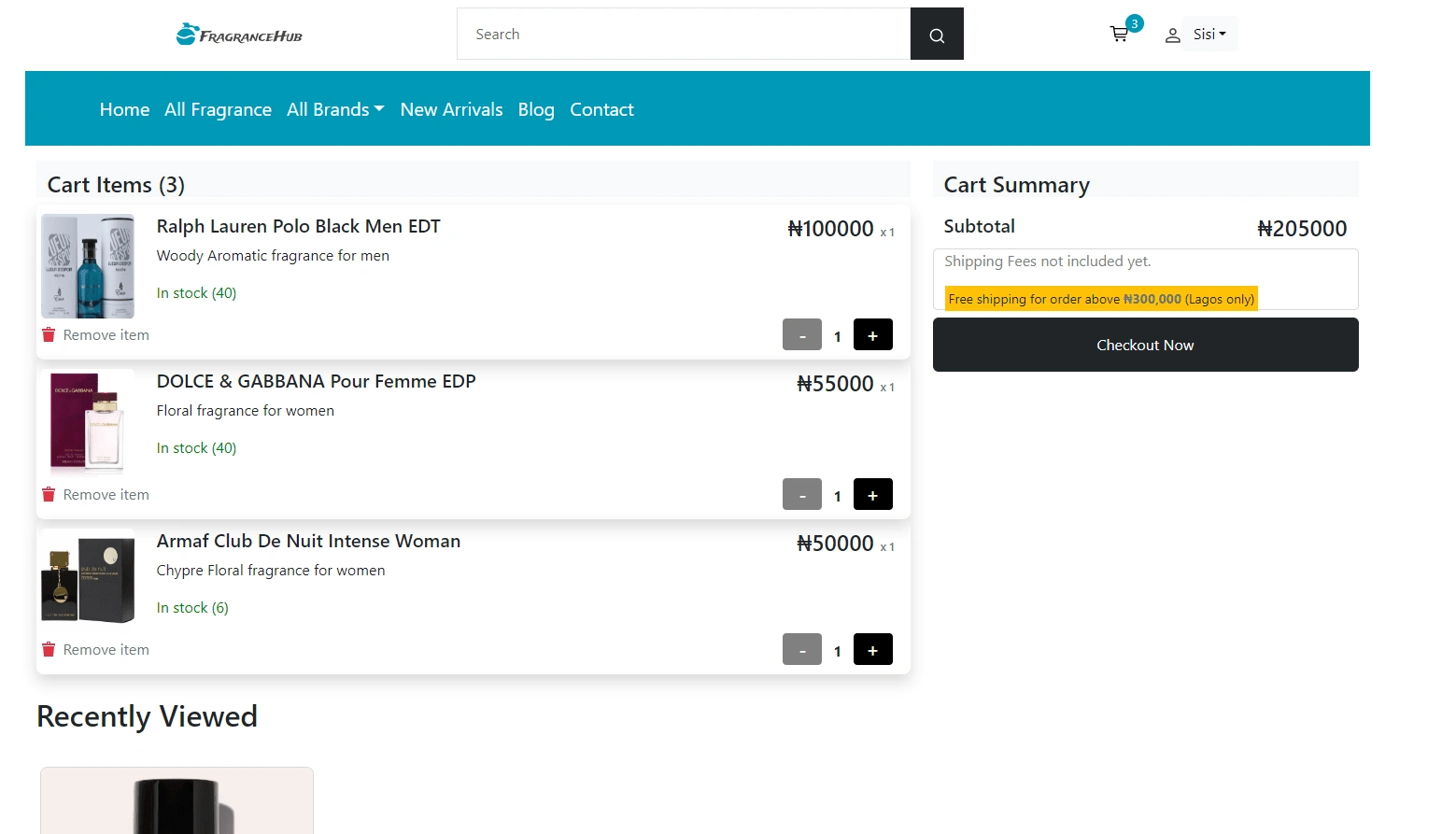
Task: Open the recently viewed product card
Action: coord(177,800)
